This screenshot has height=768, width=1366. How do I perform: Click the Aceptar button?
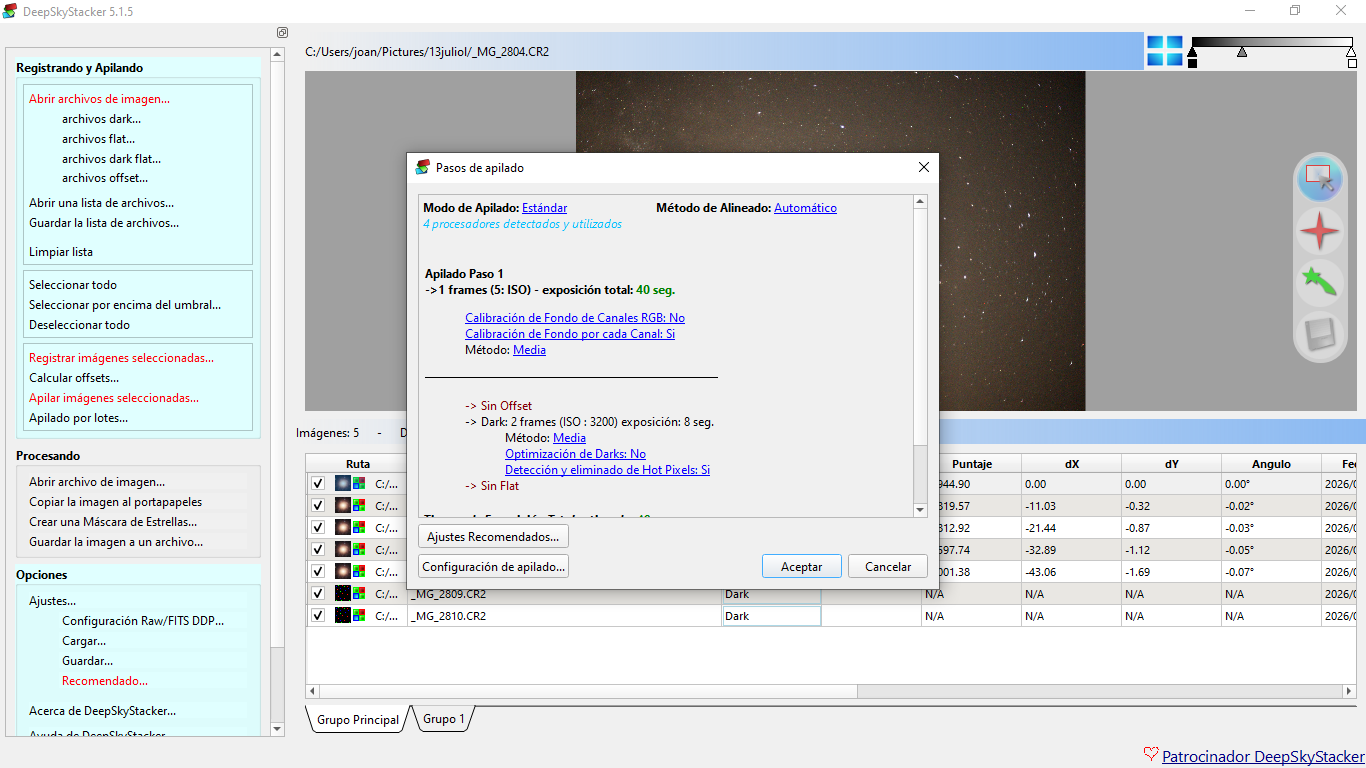click(801, 567)
